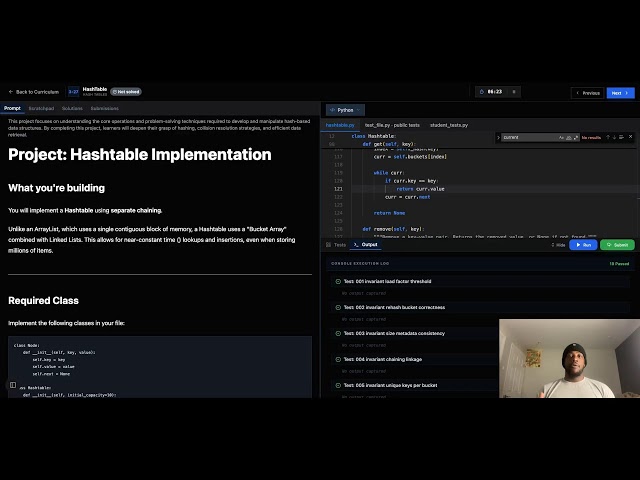Click line number 121 in editor

coord(338,189)
